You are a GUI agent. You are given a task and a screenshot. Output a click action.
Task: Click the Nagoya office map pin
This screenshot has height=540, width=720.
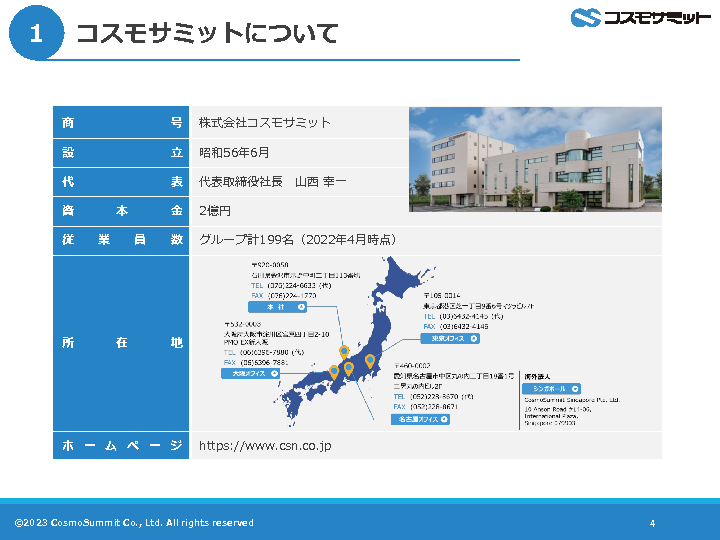click(x=349, y=368)
